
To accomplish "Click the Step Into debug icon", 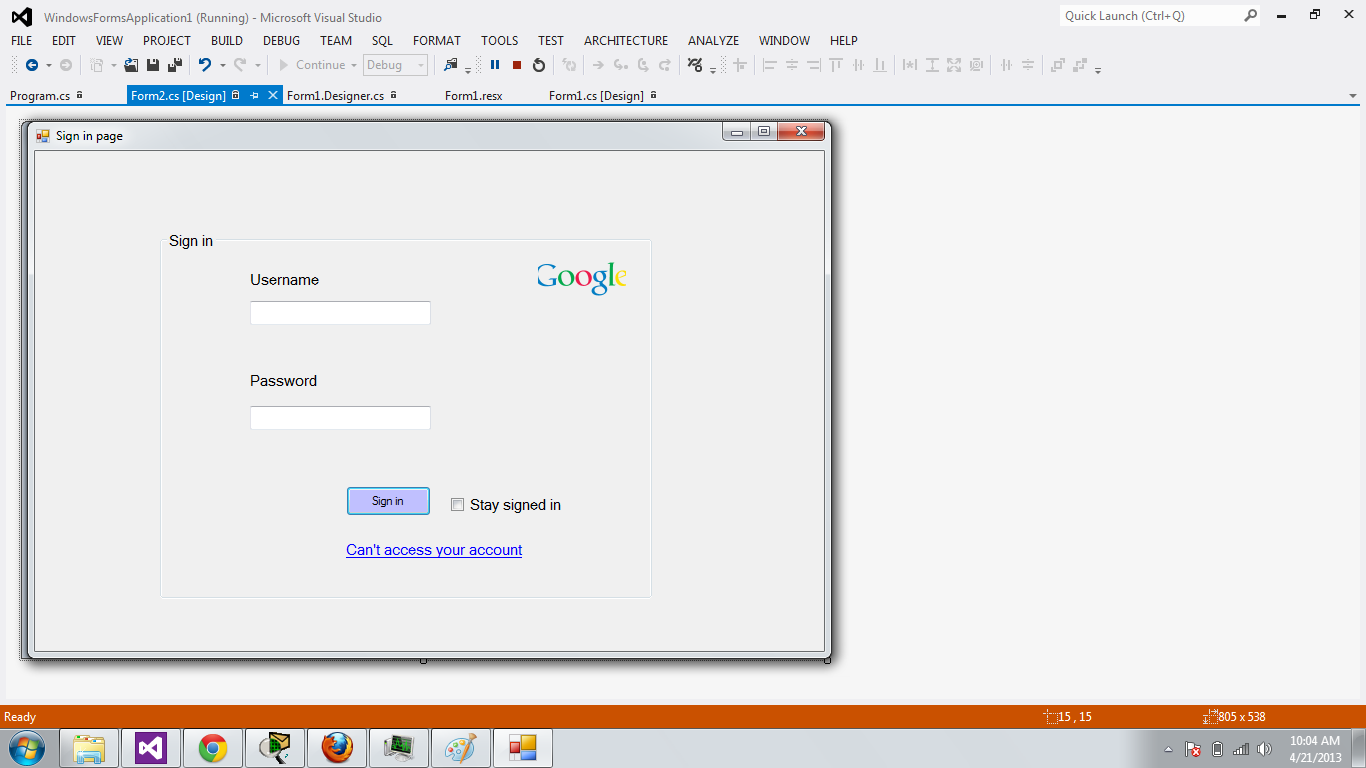I will click(x=620, y=64).
